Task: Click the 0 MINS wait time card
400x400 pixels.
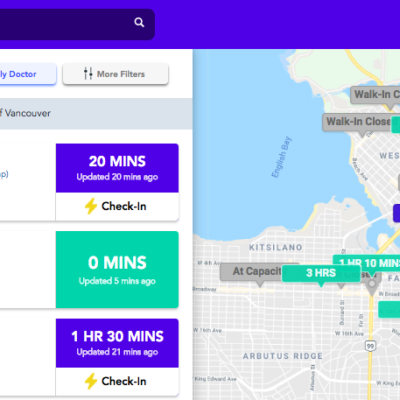Action: point(117,270)
